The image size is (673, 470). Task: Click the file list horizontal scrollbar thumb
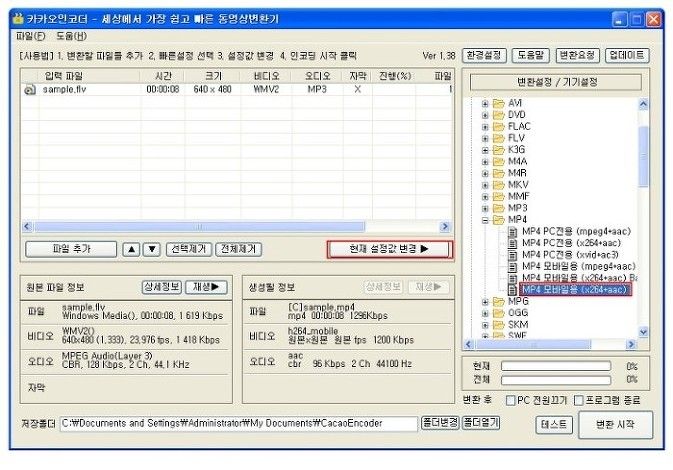point(200,226)
